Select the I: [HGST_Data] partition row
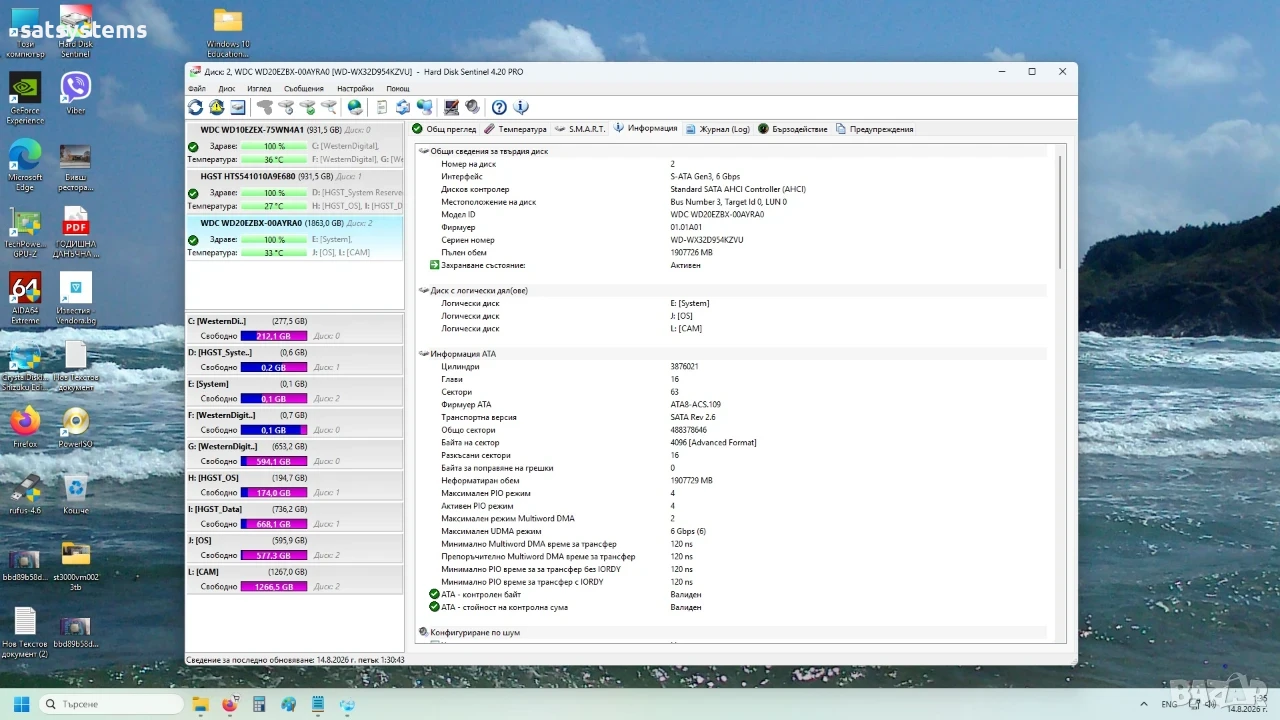 point(295,516)
